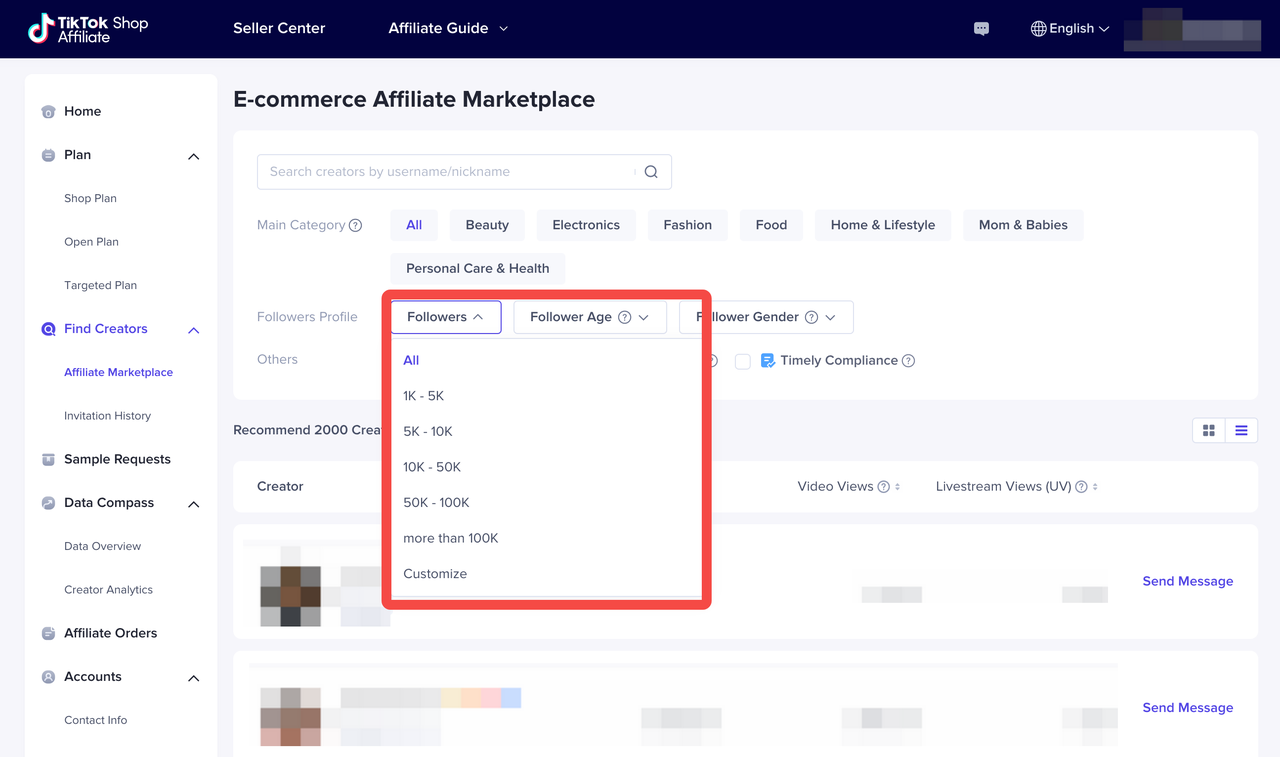This screenshot has height=757, width=1280.
Task: Click the Video Views info icon
Action: (883, 487)
